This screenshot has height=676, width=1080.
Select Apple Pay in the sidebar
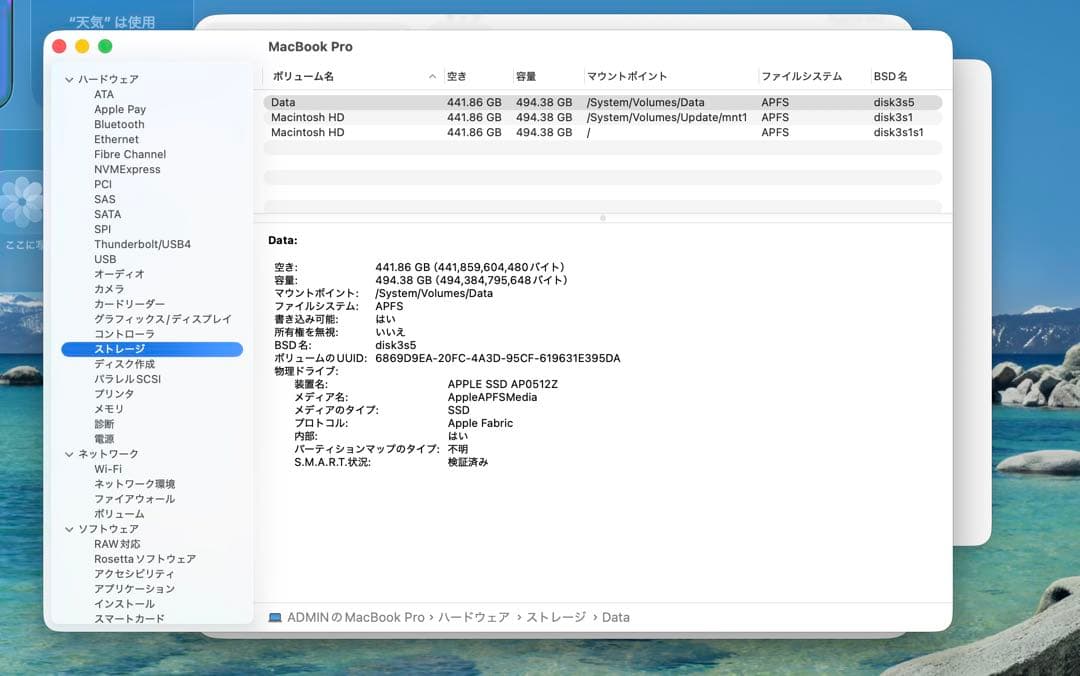point(120,110)
